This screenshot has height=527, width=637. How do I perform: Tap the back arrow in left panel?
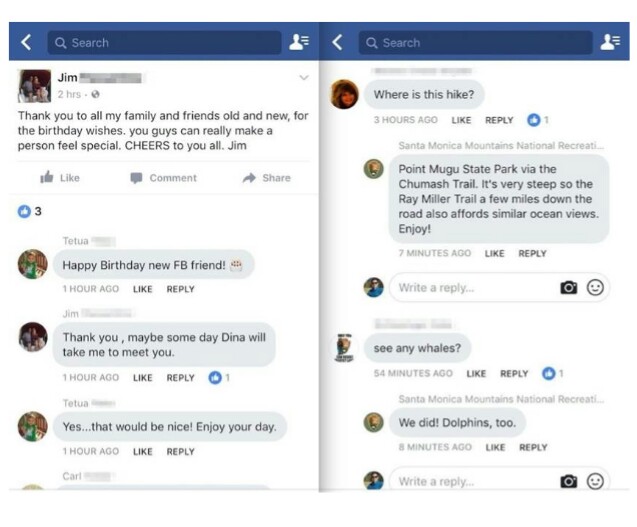(26, 42)
